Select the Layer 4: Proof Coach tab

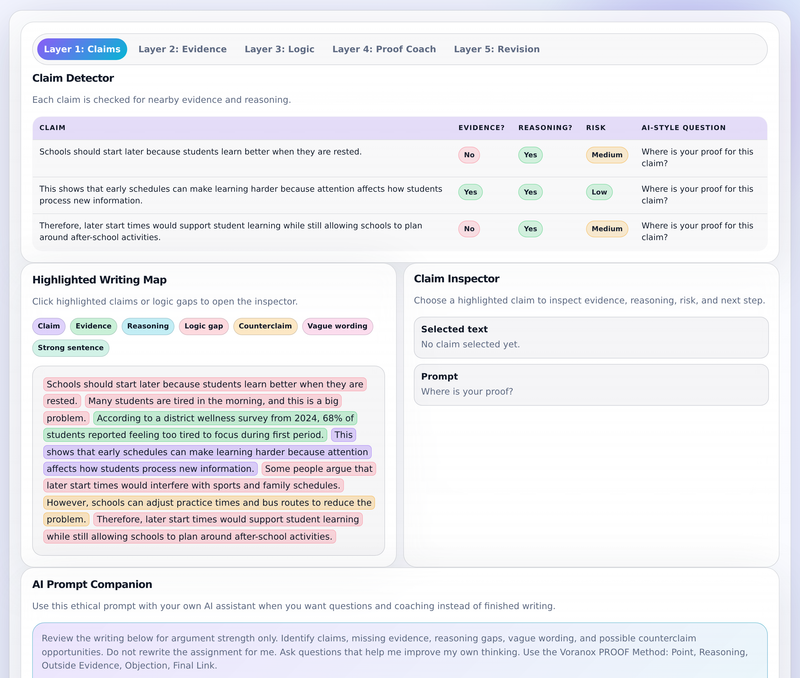point(384,49)
